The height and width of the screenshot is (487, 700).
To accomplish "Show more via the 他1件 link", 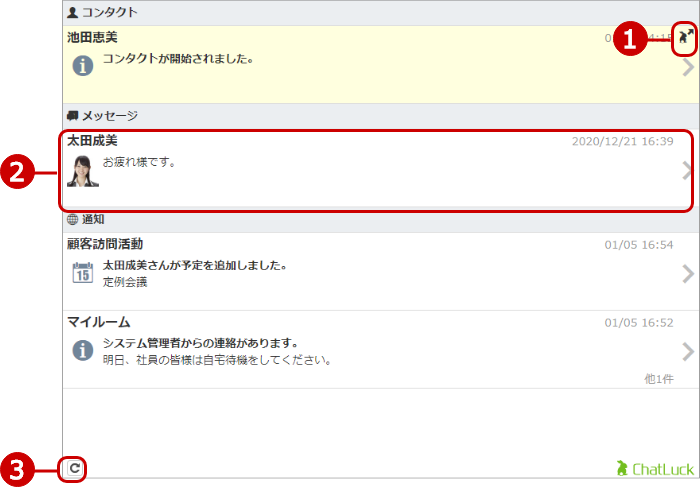I will click(658, 379).
